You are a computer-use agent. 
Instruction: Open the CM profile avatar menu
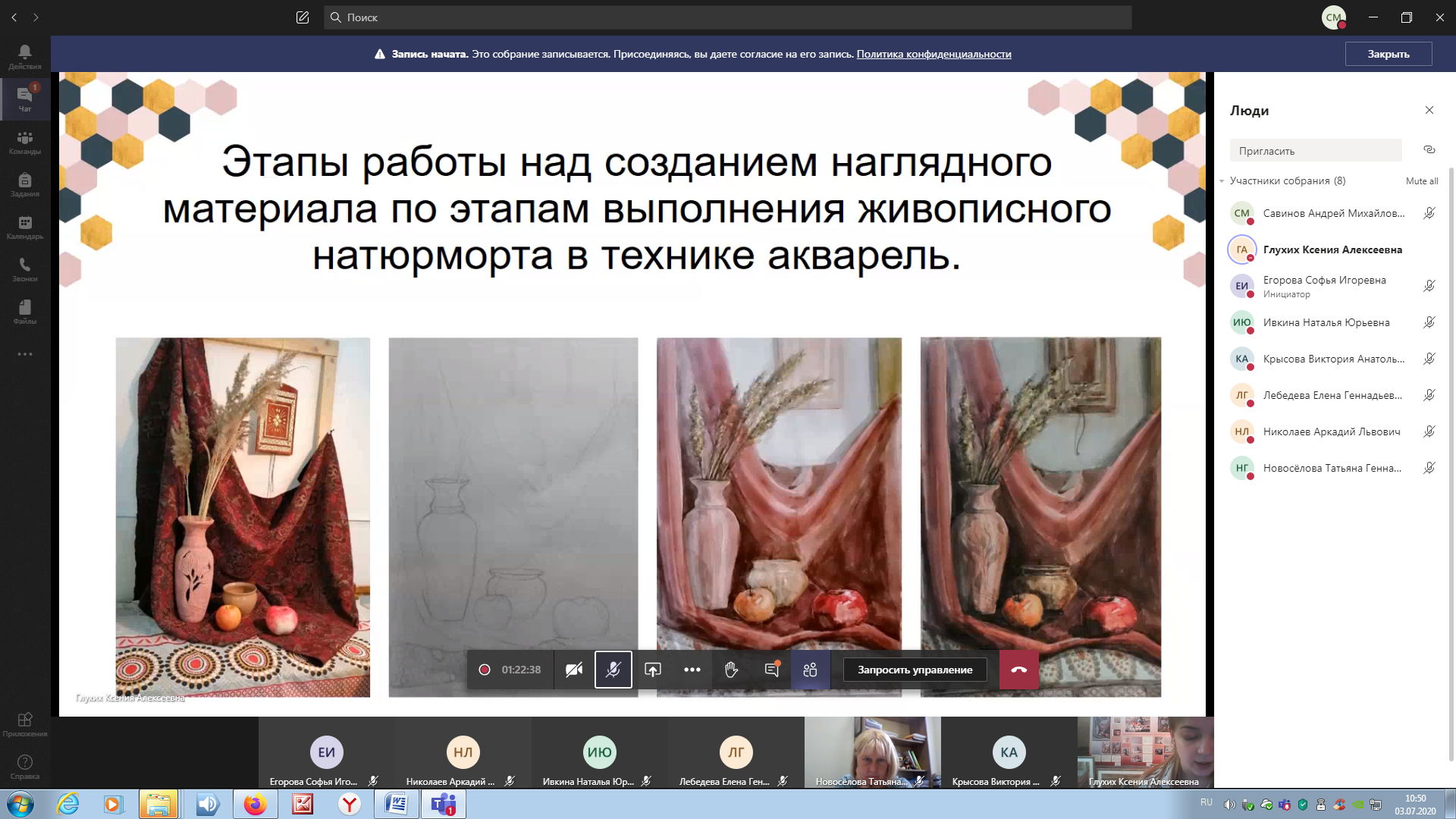coord(1334,17)
